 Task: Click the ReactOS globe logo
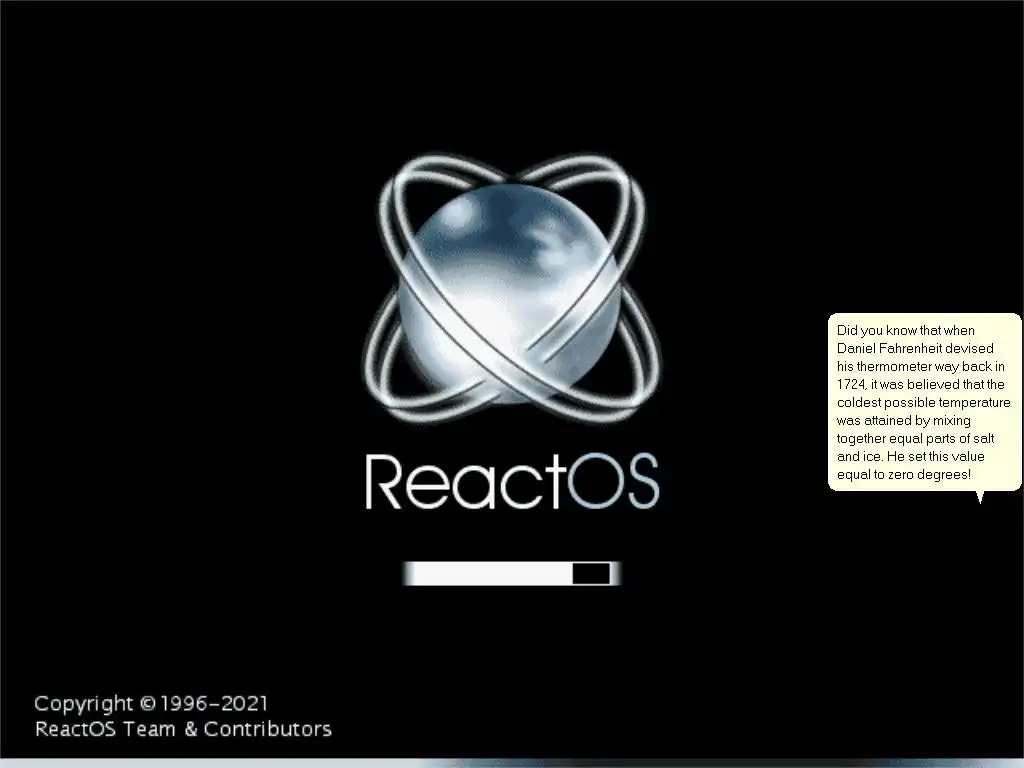(512, 289)
